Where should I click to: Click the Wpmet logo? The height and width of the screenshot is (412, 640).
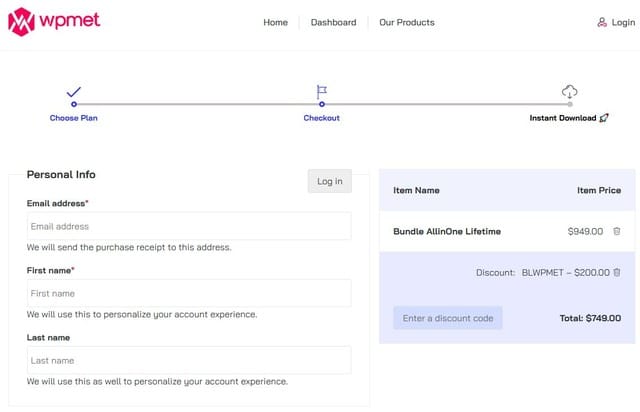54,21
